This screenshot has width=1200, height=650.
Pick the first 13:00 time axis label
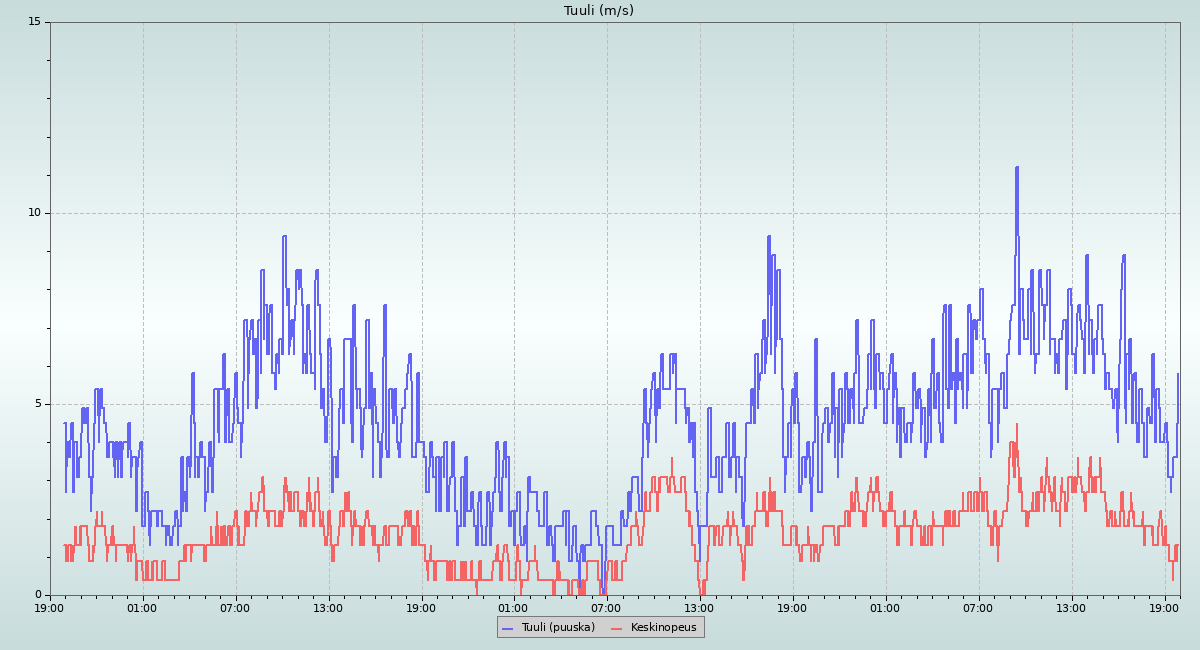point(328,608)
